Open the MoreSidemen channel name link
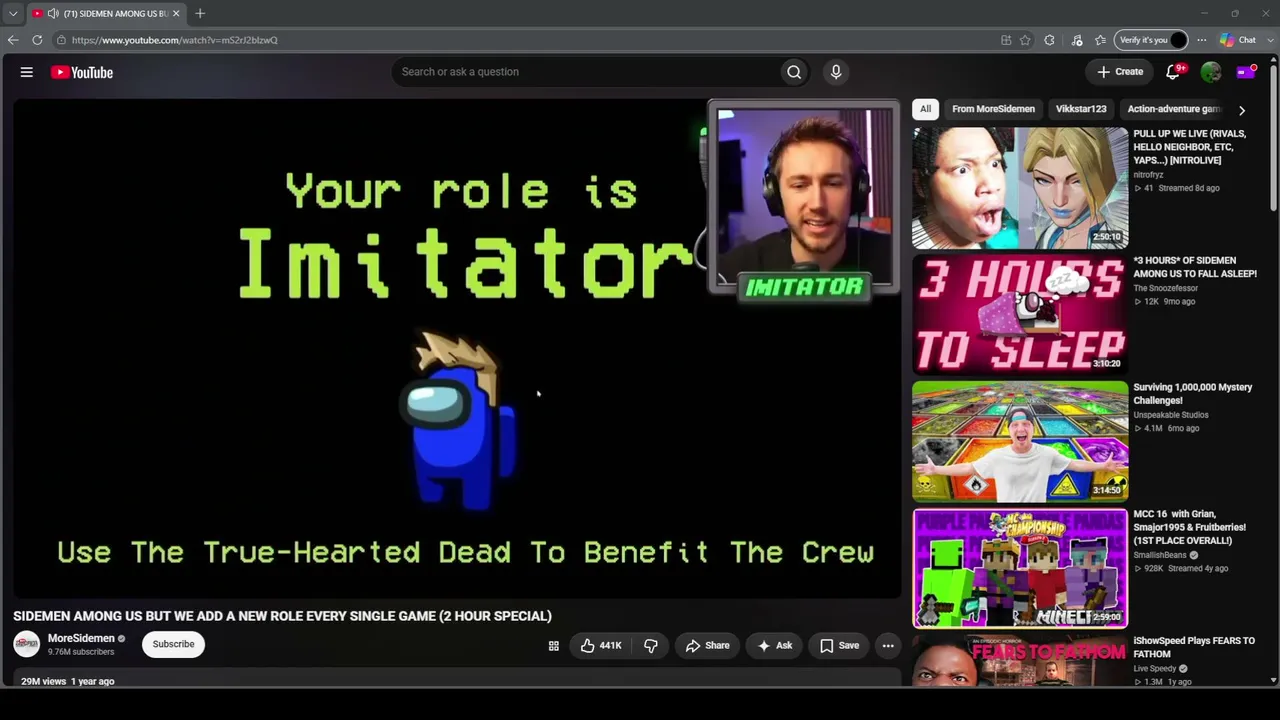Screen dimensions: 1280x720 81,638
